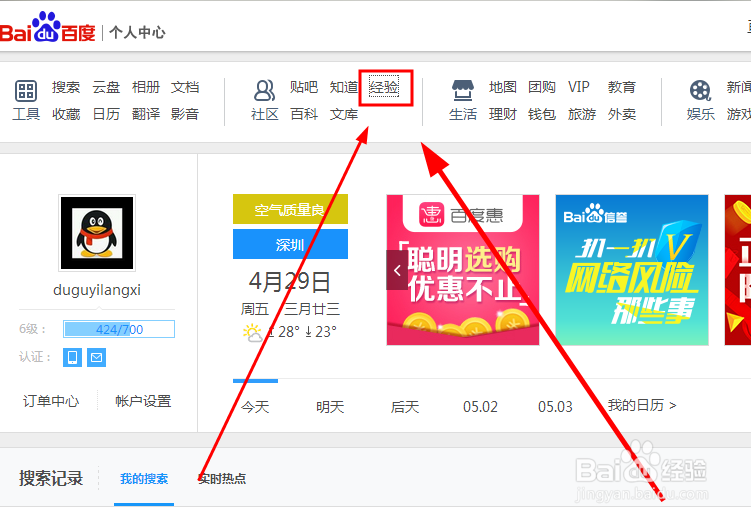Select the 05.03 forecast tab

pos(555,407)
